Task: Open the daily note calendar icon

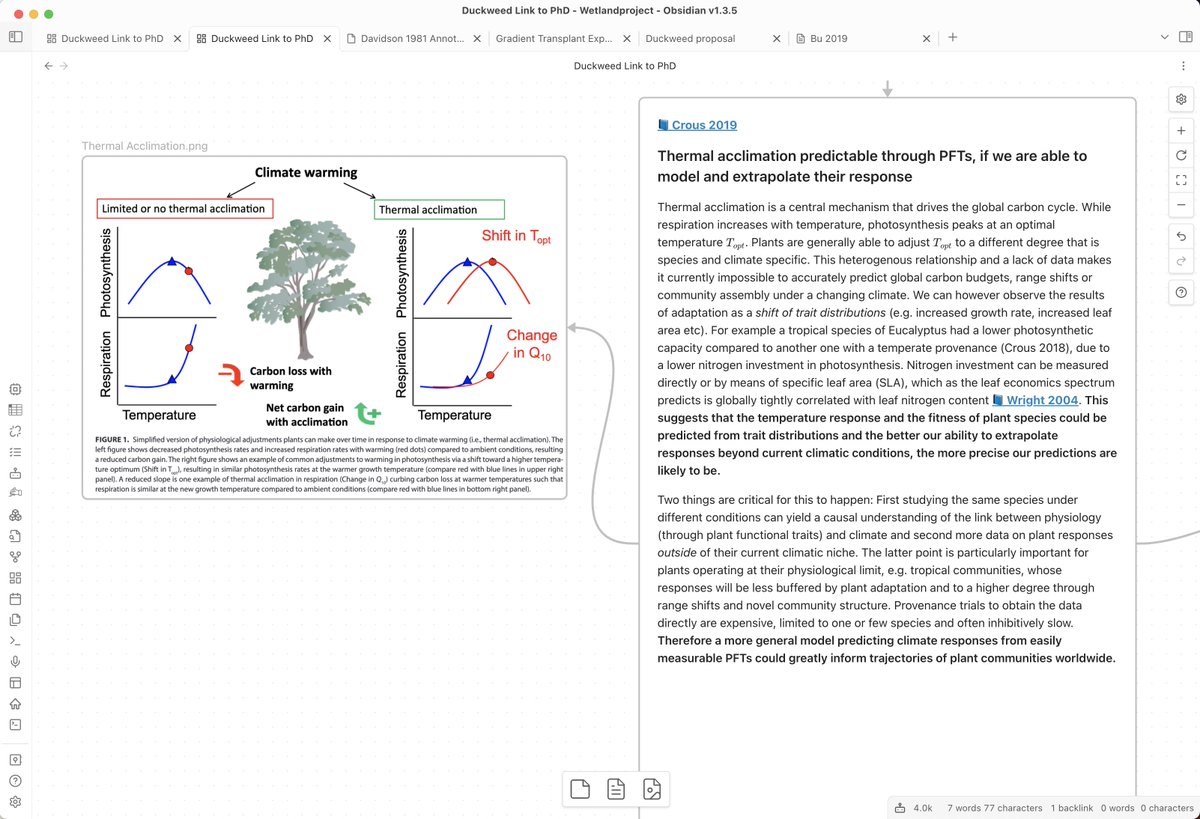Action: click(x=15, y=598)
